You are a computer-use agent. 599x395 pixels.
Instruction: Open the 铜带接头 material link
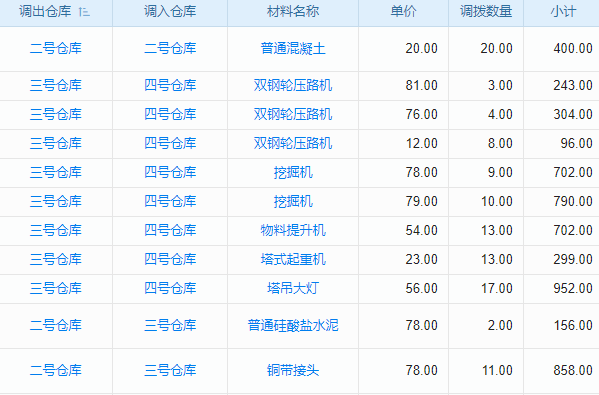click(293, 370)
